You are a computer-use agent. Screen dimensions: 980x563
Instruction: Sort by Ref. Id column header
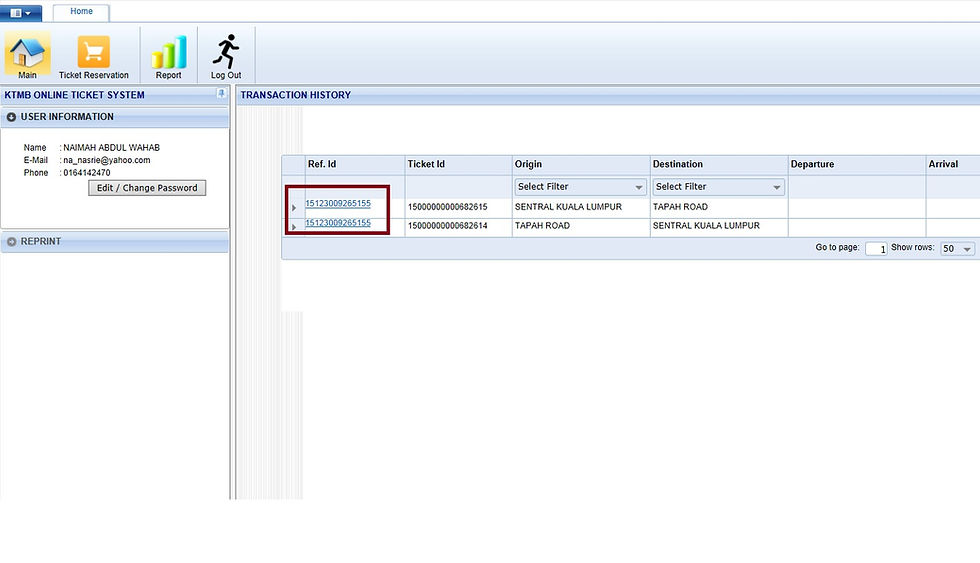[x=355, y=164]
